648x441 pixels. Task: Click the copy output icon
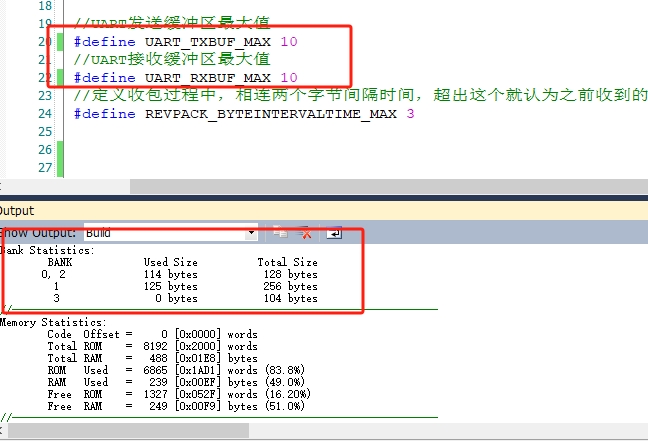pyautogui.click(x=280, y=233)
